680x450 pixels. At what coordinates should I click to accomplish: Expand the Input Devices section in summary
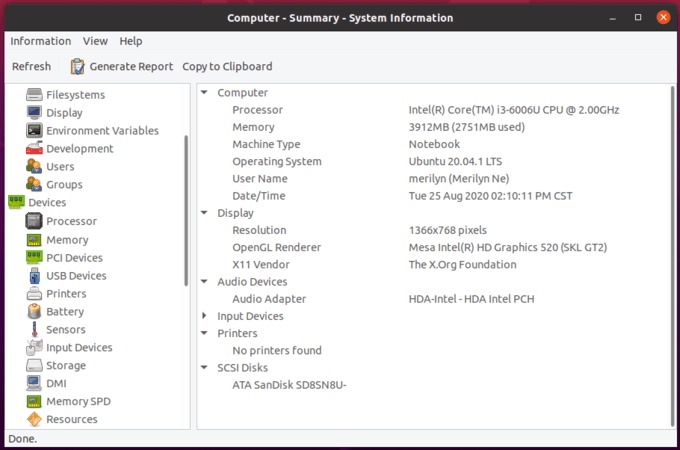(204, 316)
